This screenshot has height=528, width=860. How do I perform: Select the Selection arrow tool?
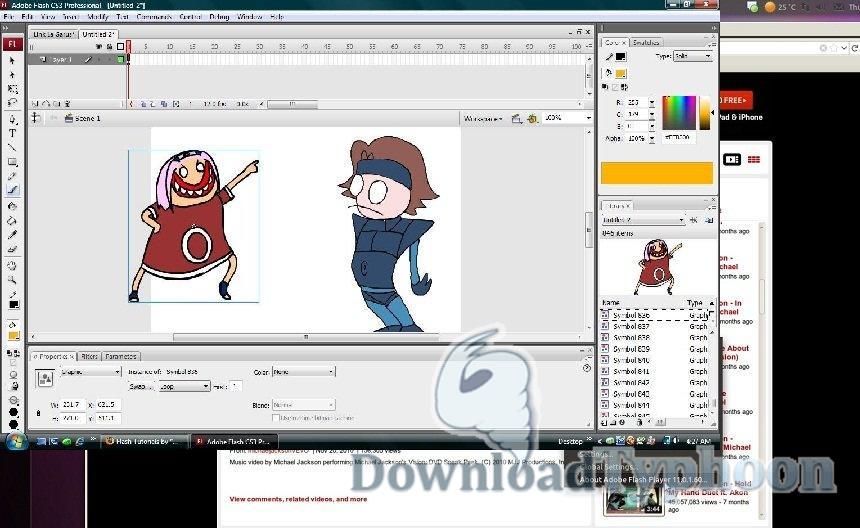(x=13, y=60)
